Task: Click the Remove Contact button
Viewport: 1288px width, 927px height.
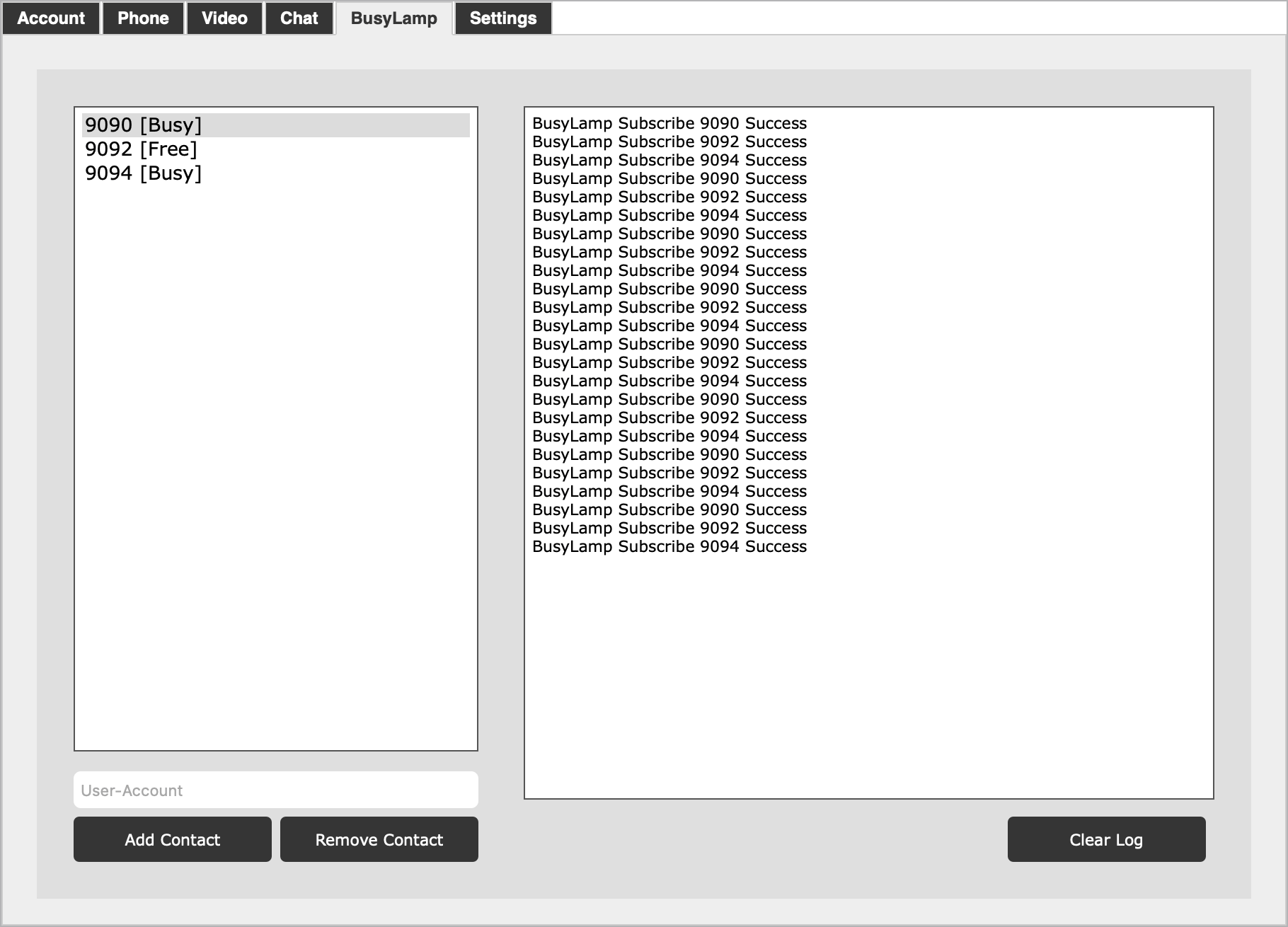Action: [379, 839]
